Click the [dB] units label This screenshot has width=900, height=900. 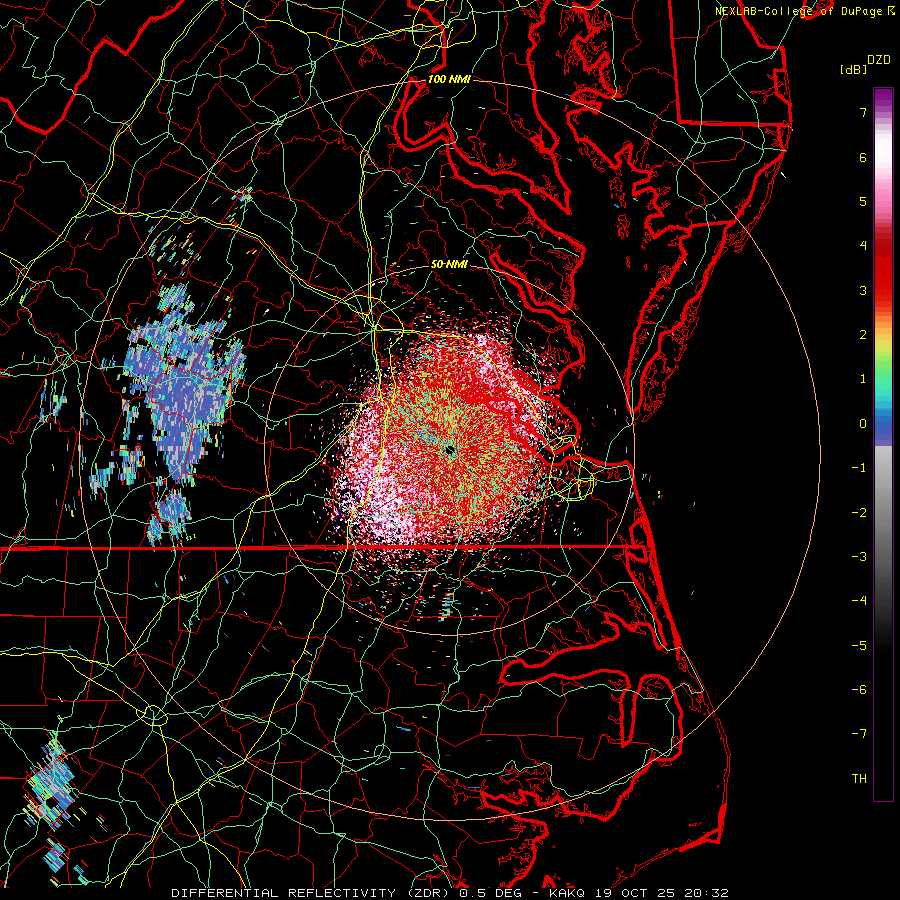854,69
